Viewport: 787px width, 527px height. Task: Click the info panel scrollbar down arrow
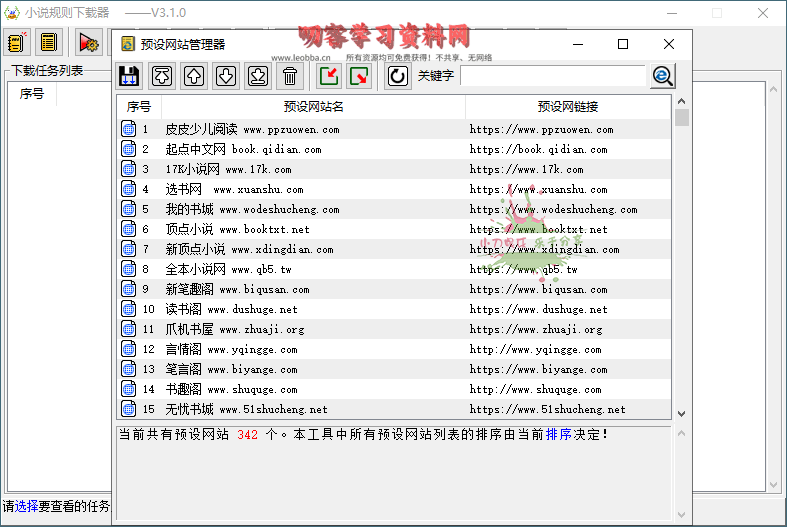pos(682,514)
